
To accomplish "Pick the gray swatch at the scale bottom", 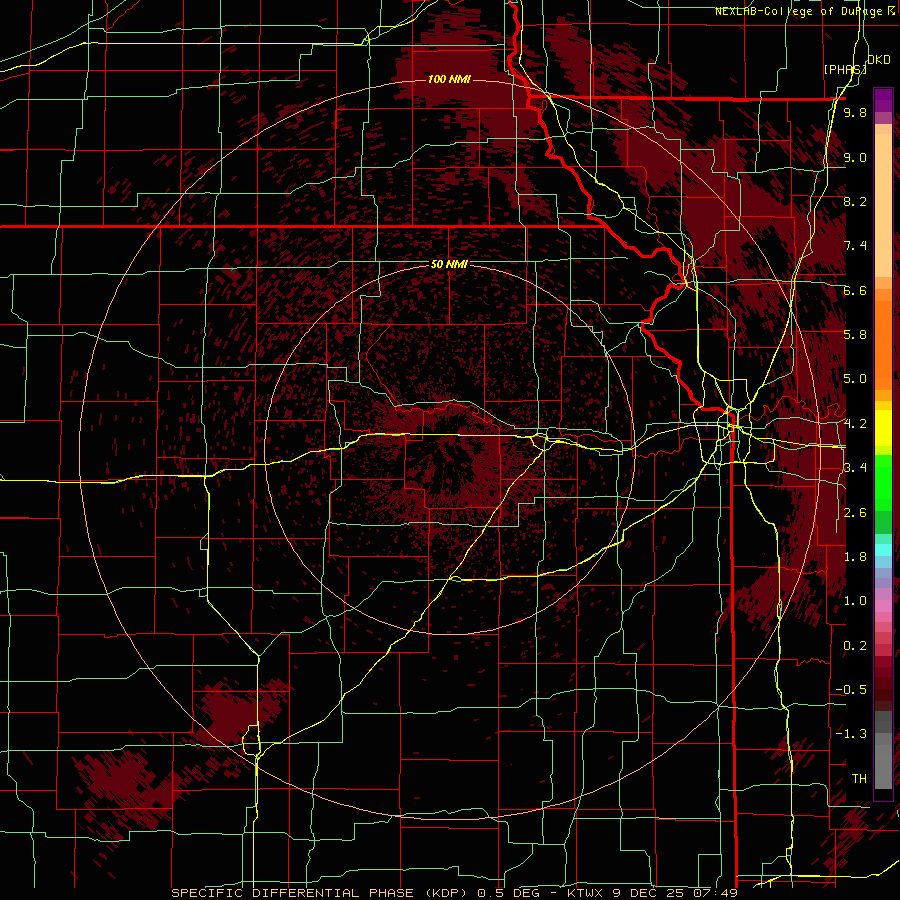I will (883, 769).
